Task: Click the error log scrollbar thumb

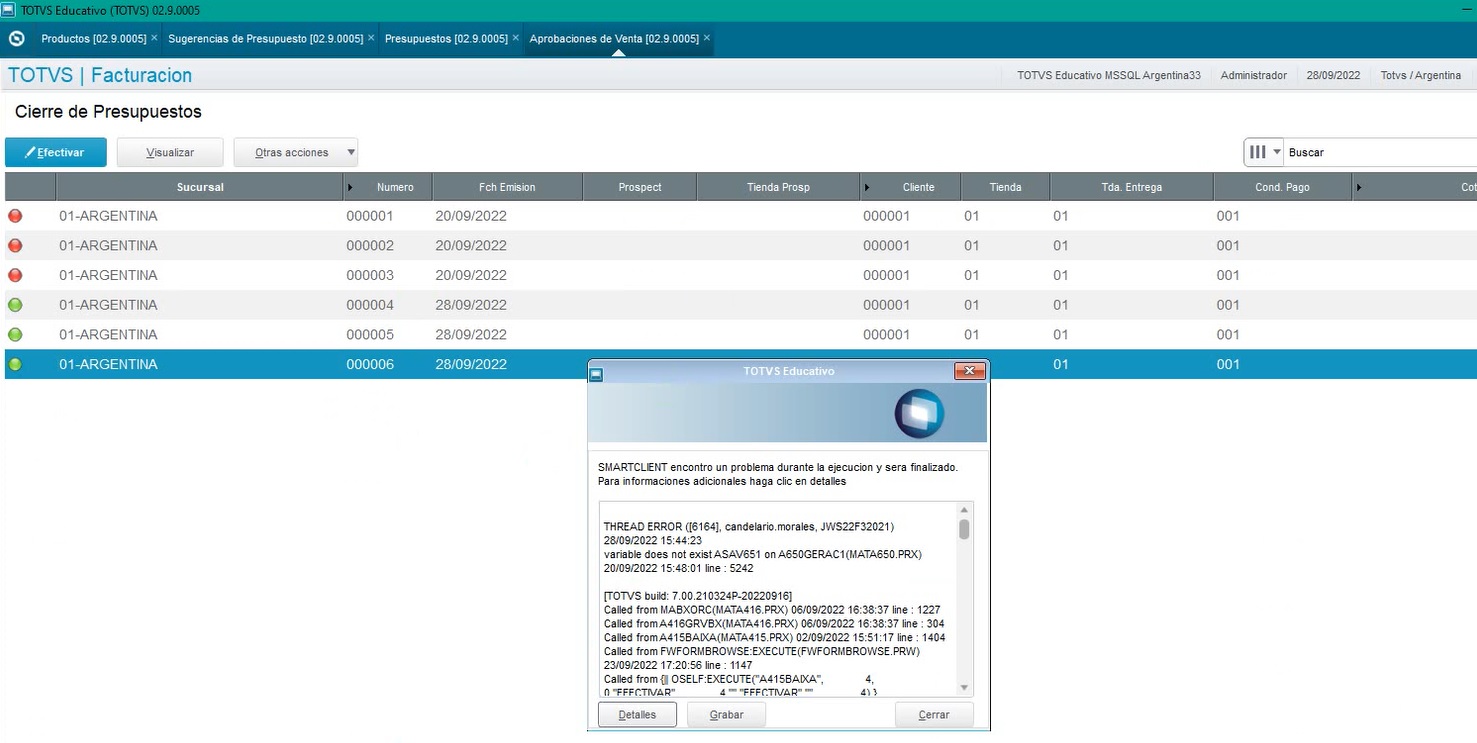Action: tap(964, 529)
